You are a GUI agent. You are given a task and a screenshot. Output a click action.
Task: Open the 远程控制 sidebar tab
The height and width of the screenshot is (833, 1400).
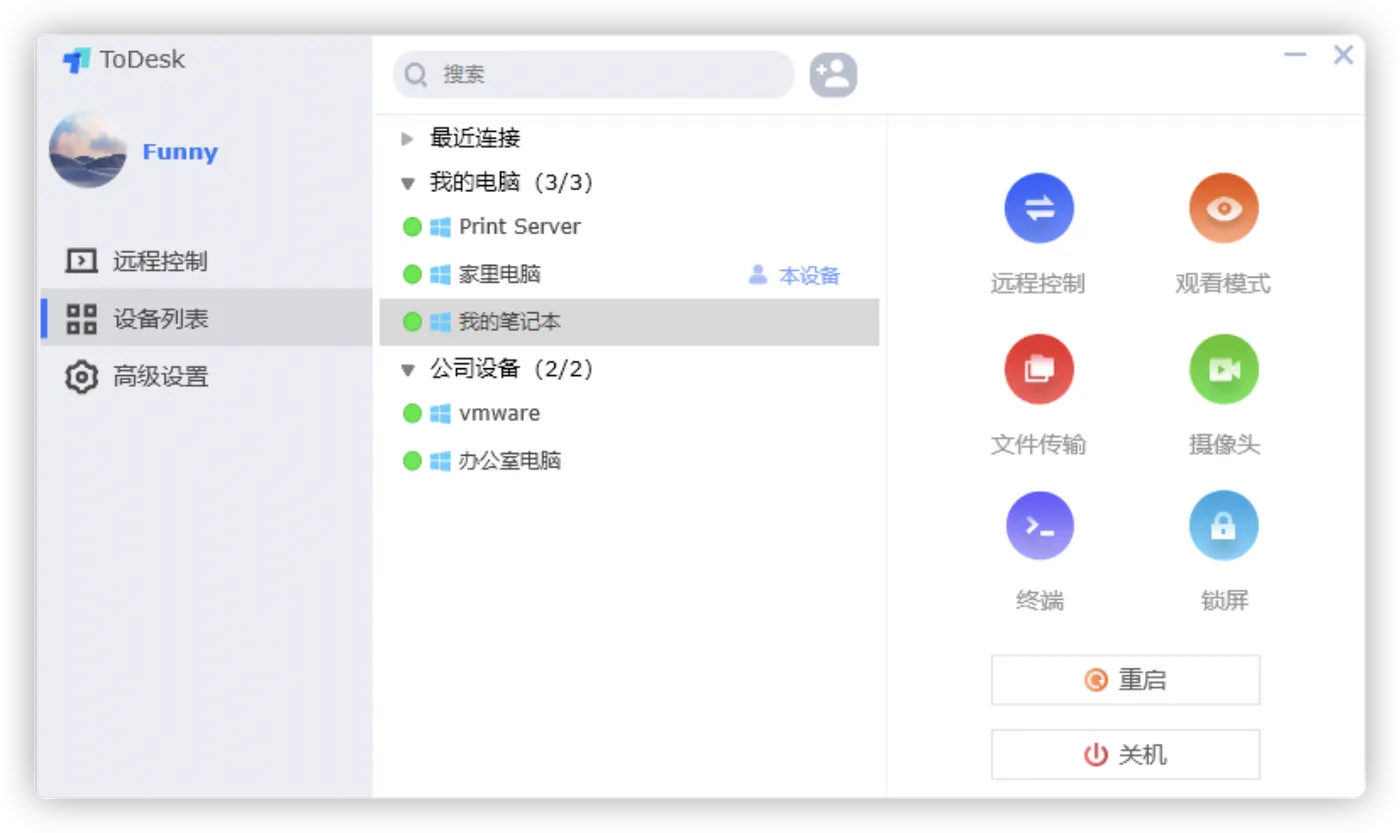tap(206, 261)
